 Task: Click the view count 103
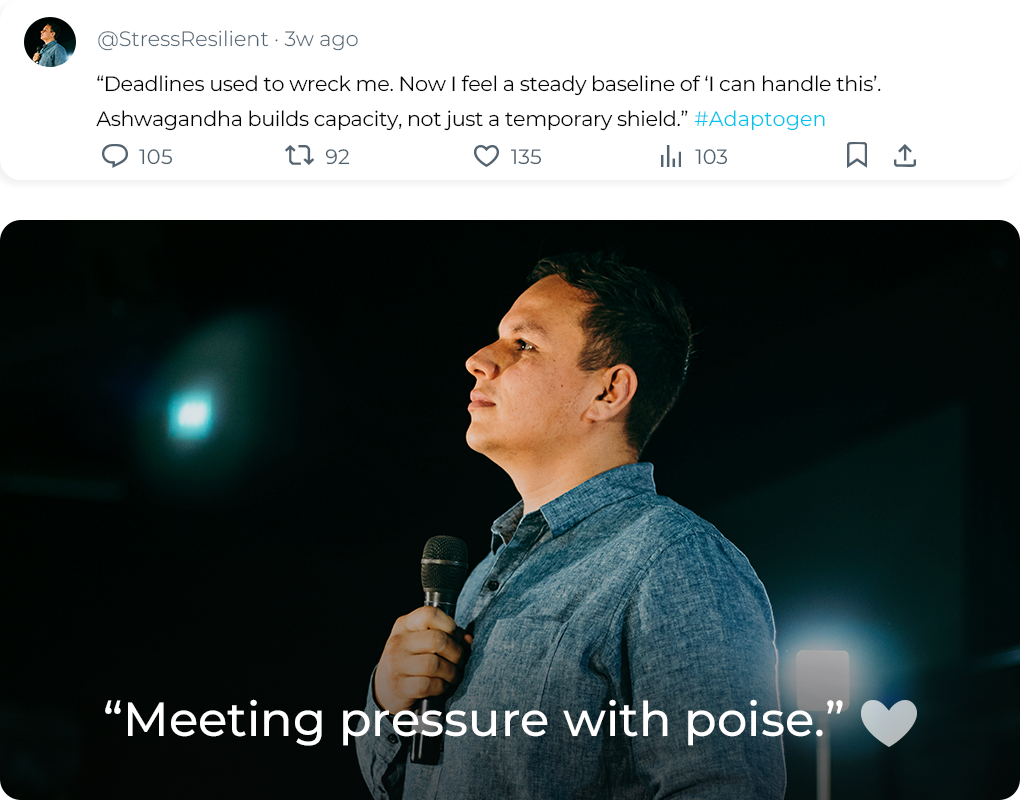click(x=711, y=157)
